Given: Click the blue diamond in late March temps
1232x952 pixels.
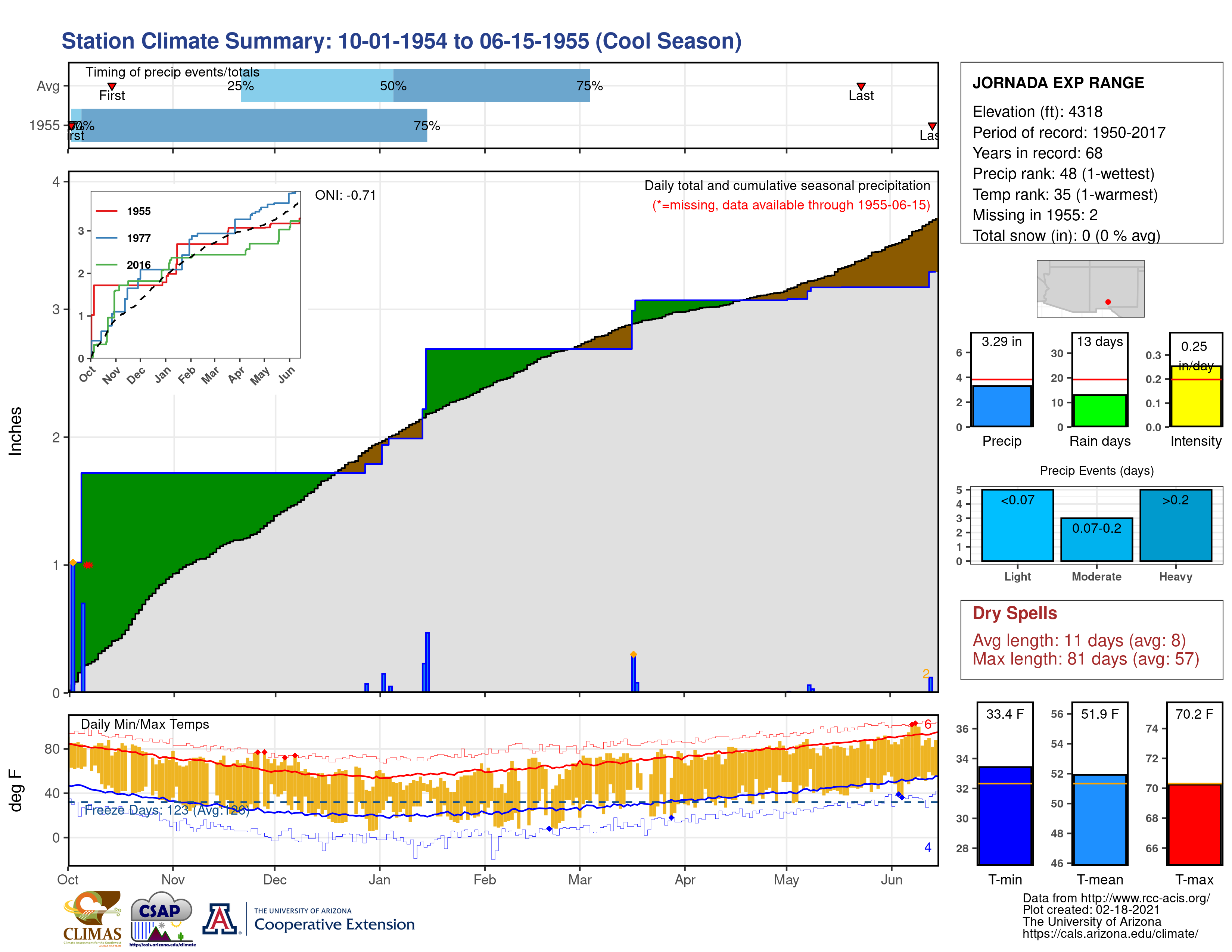Looking at the screenshot, I should pos(671,817).
